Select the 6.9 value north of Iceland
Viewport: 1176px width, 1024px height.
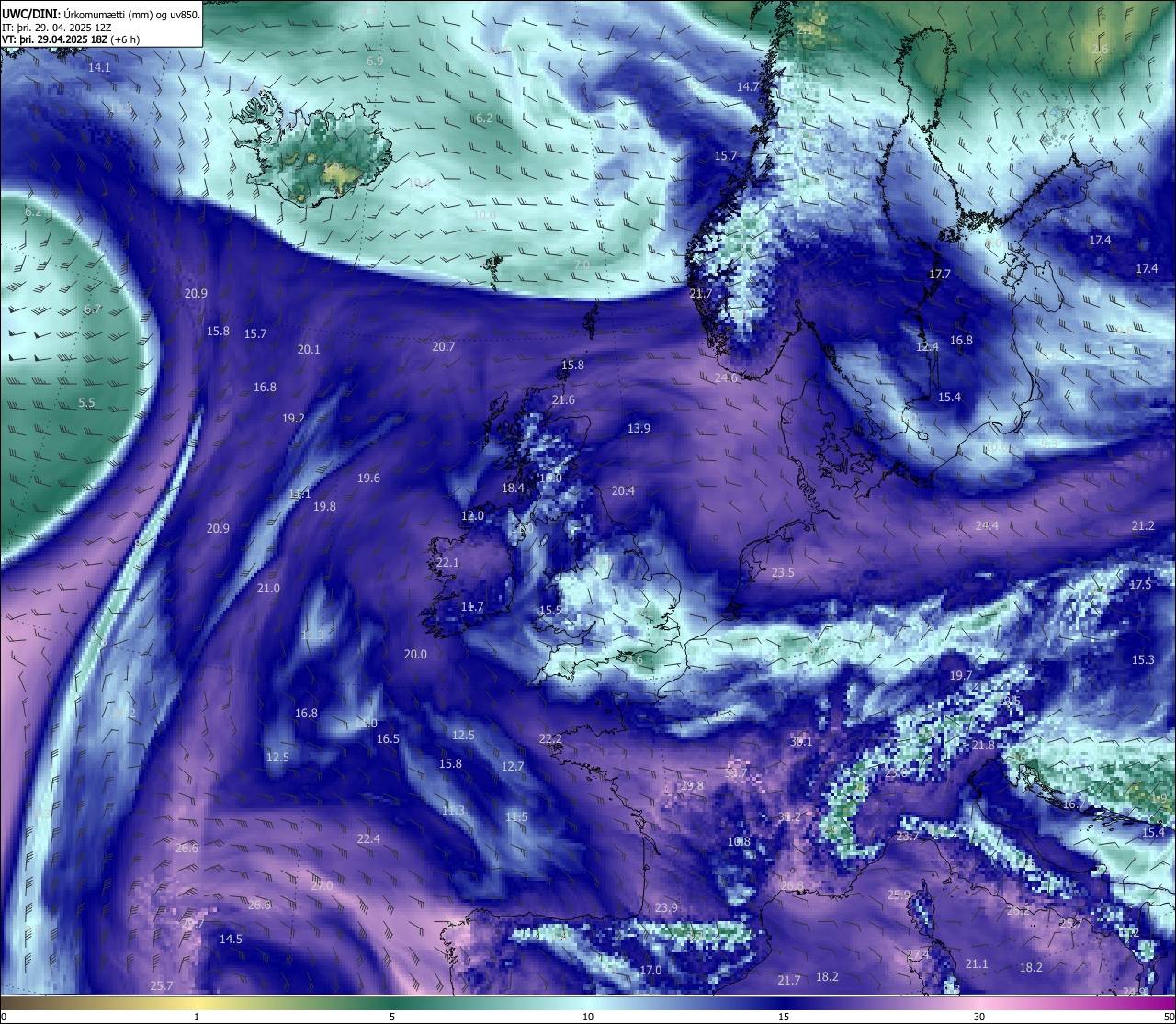(375, 61)
